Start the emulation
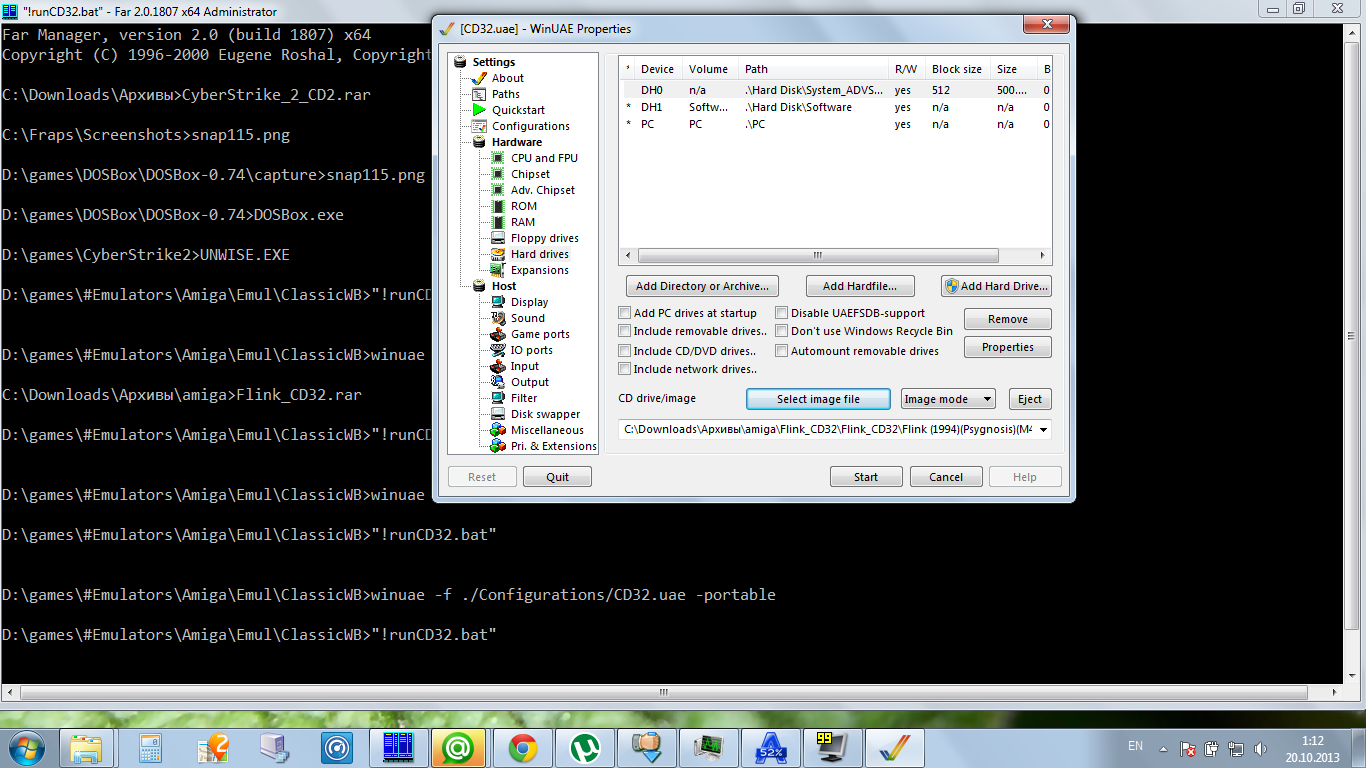The image size is (1366, 768). tap(866, 477)
